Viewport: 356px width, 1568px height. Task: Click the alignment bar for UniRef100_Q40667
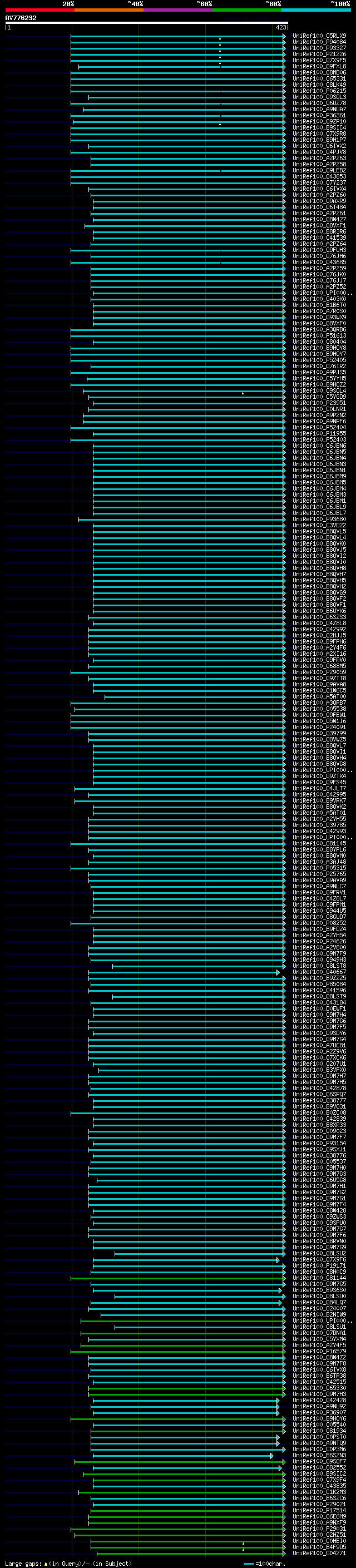click(184, 972)
